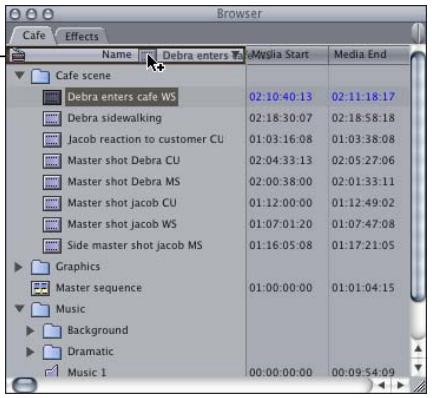
Task: Click the Cafe scene bin folder icon
Action: pos(40,76)
